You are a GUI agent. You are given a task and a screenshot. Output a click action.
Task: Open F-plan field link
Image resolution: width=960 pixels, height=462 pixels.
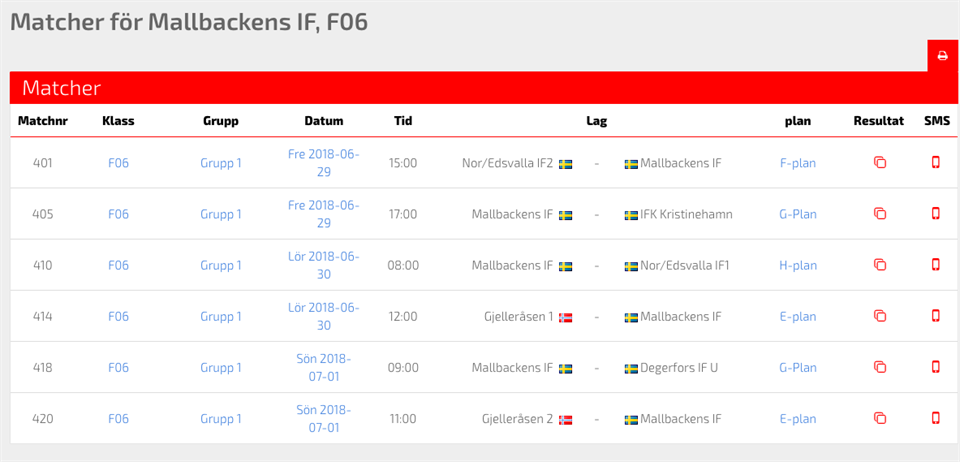[797, 163]
